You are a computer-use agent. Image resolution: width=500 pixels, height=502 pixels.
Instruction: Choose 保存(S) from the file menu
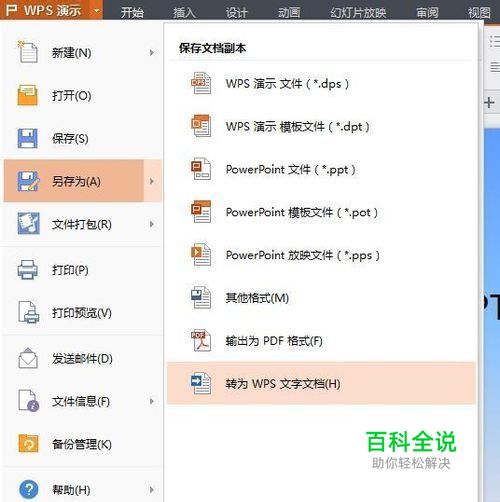pos(83,138)
